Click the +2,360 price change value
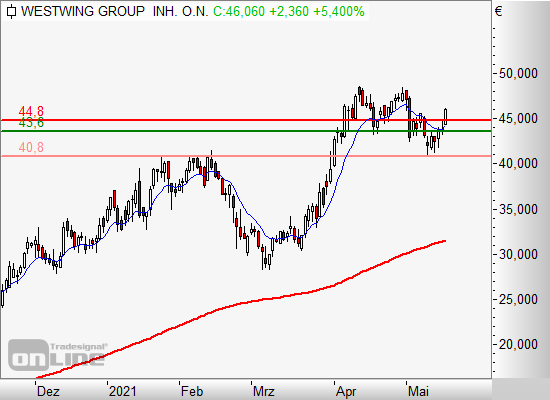The height and width of the screenshot is (400, 550). pos(289,12)
